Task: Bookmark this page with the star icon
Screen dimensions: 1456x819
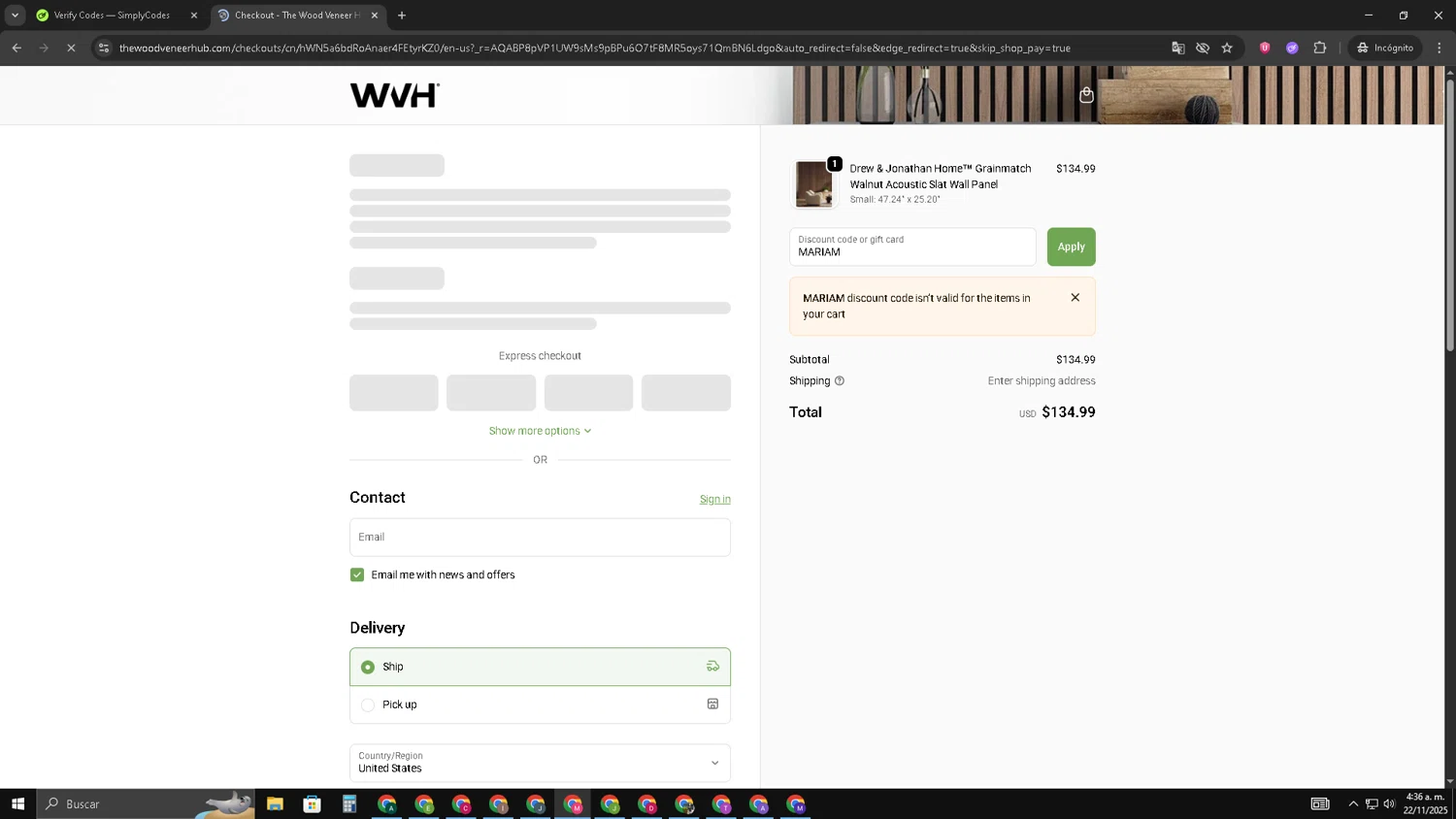Action: pyautogui.click(x=1227, y=48)
